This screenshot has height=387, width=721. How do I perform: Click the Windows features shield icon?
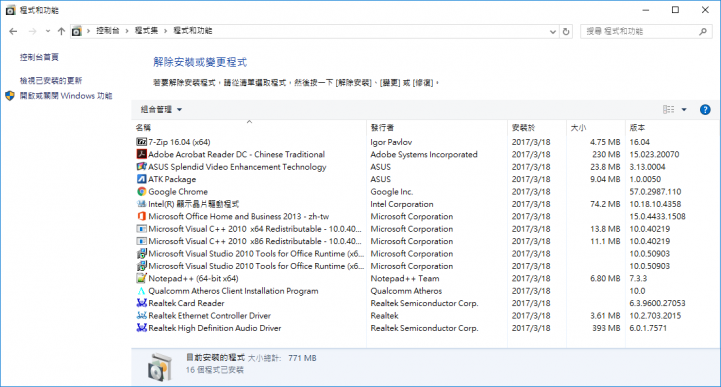[10, 96]
